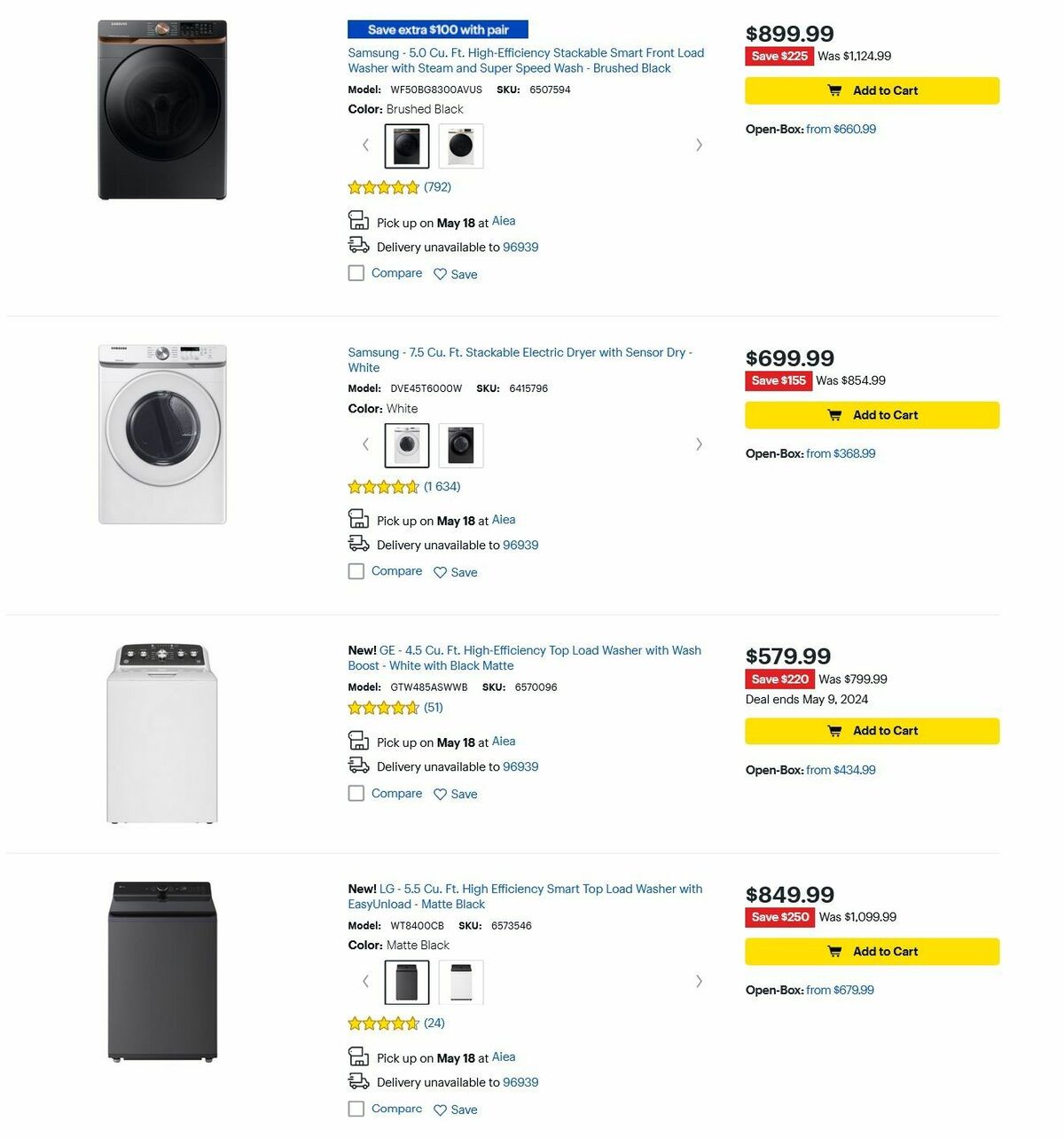Click right chevron on Samsung washer color carousel
The image size is (1064, 1138).
[x=700, y=145]
